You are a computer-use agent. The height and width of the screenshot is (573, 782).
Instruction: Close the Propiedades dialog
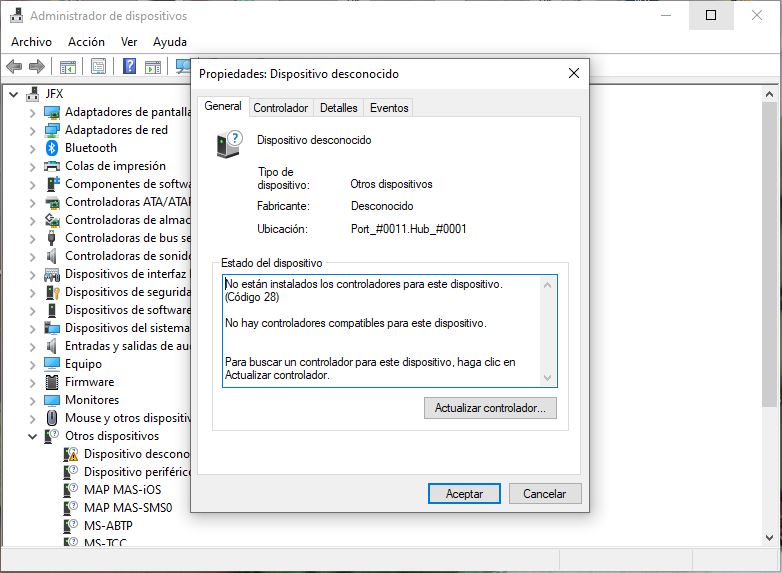[574, 73]
